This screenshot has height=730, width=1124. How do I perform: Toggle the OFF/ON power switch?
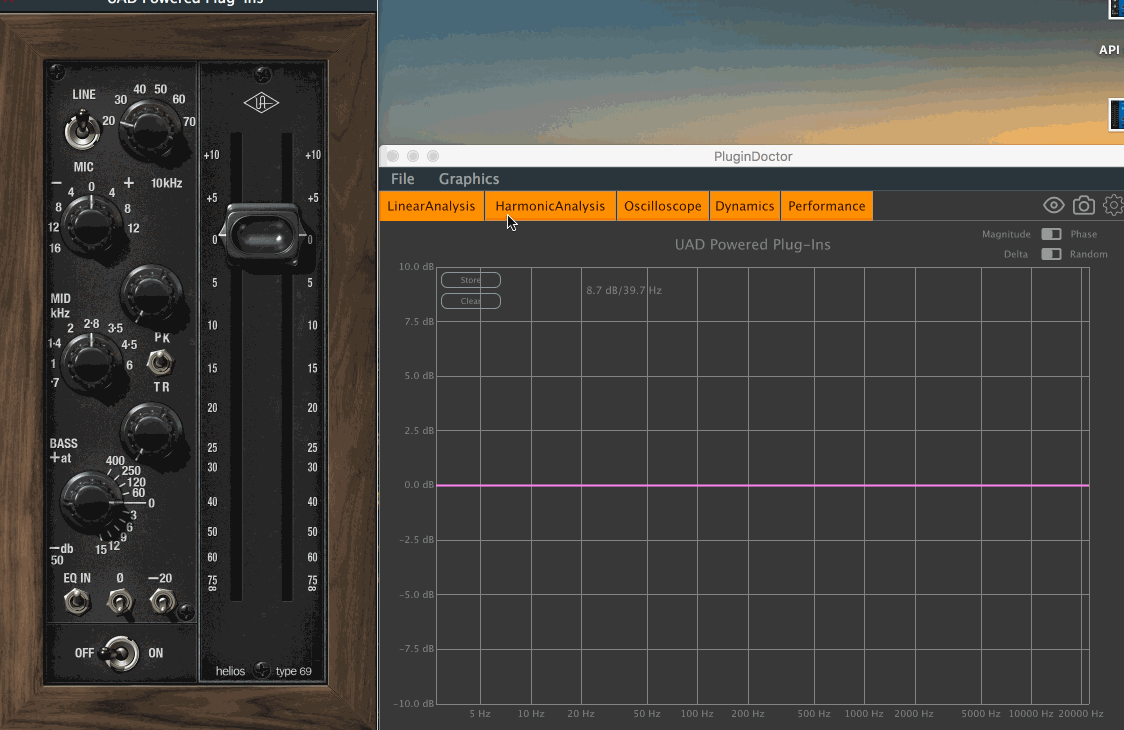(120, 653)
